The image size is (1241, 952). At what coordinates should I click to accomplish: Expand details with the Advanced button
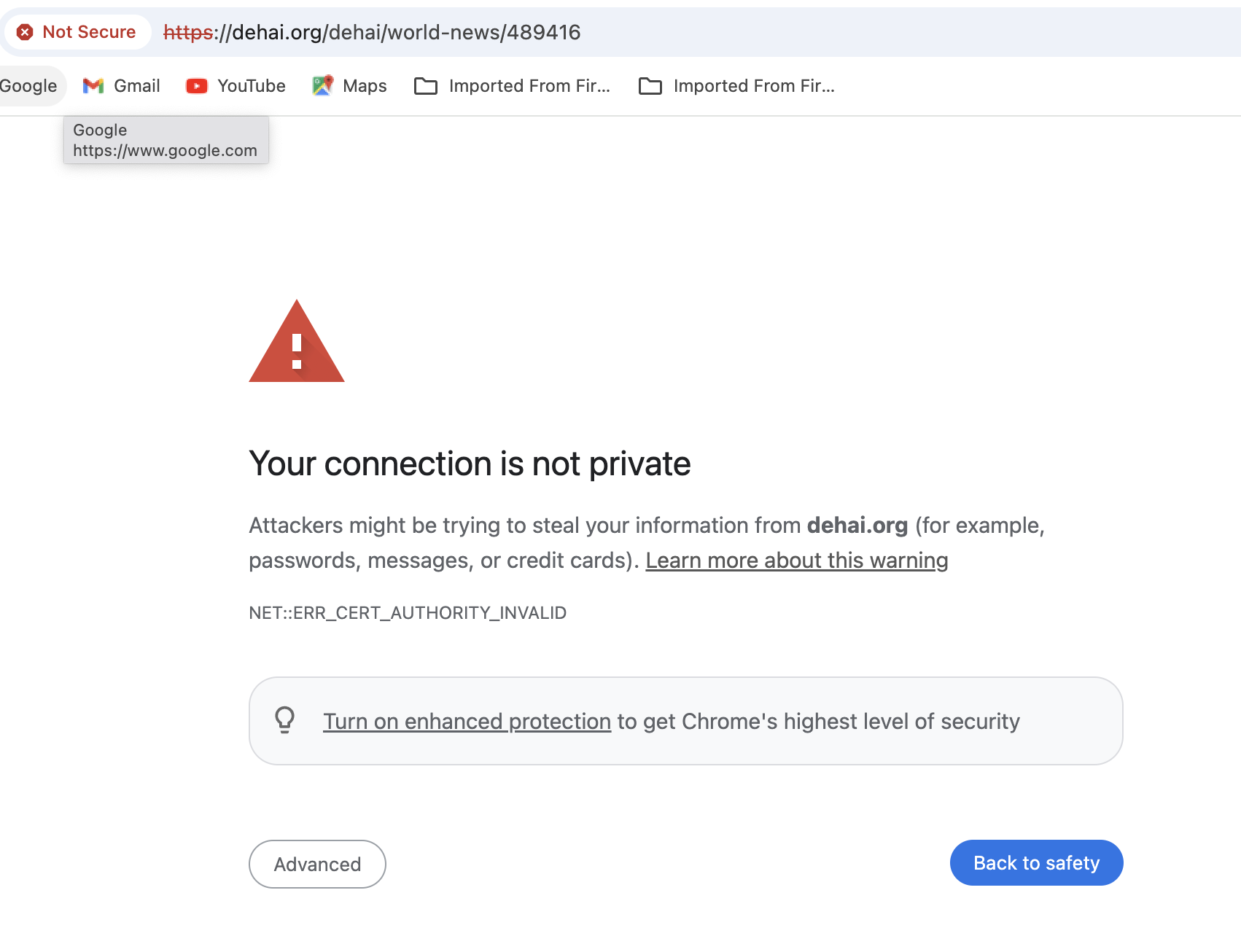[317, 864]
